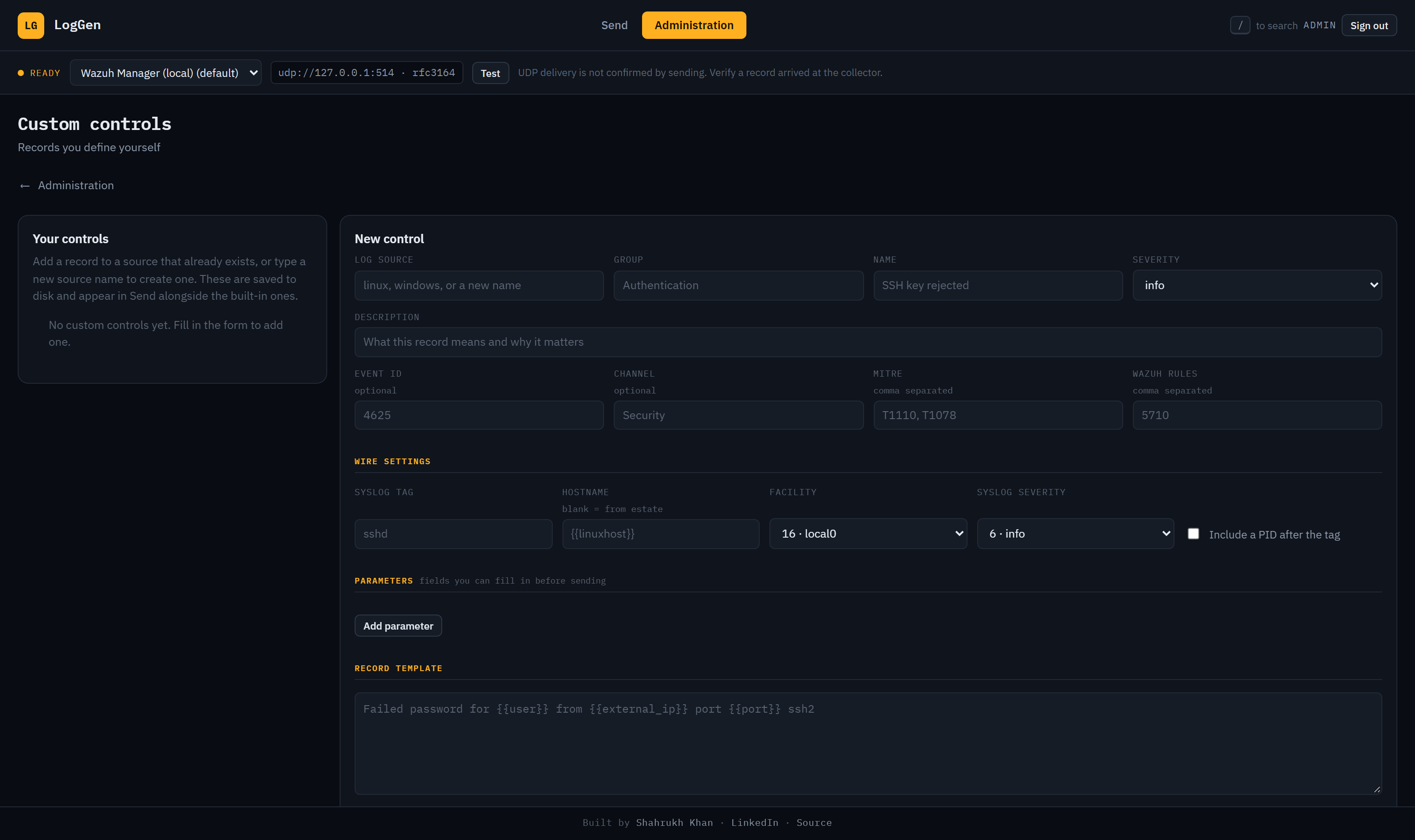The image size is (1415, 840).
Task: Click the Hostname input field
Action: (661, 534)
